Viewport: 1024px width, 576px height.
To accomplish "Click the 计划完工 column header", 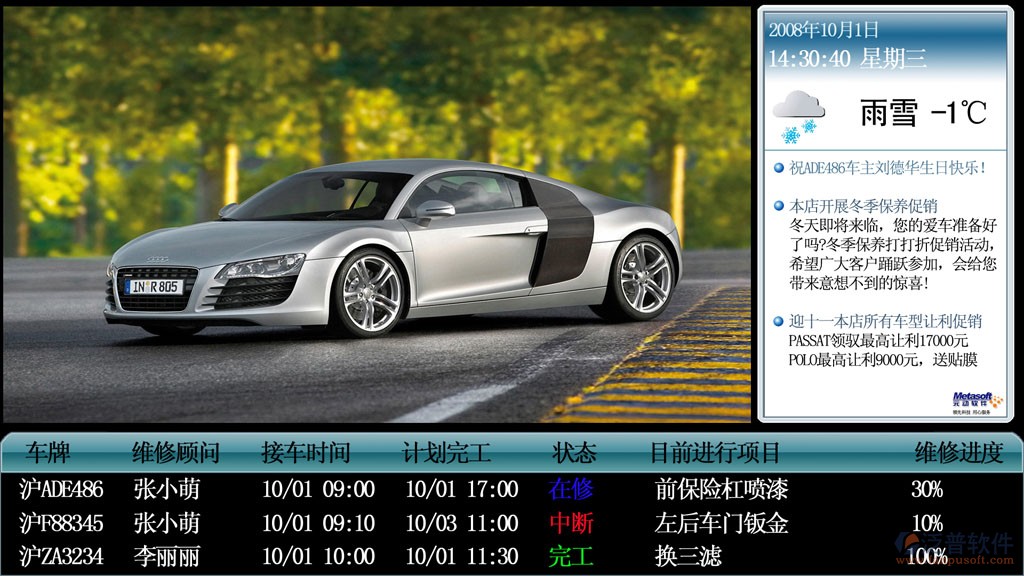I will (447, 453).
